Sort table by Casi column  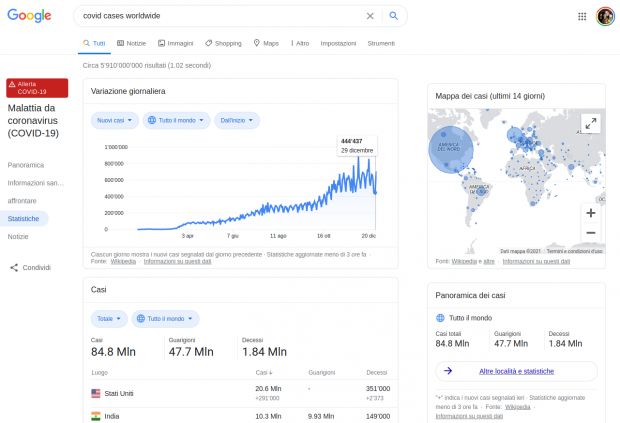[264, 372]
